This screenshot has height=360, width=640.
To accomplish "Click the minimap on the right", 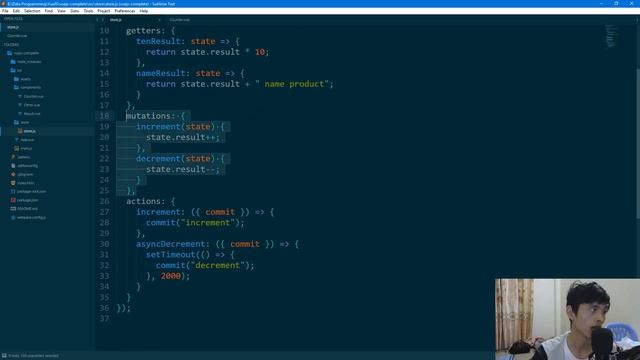I will pos(611,36).
